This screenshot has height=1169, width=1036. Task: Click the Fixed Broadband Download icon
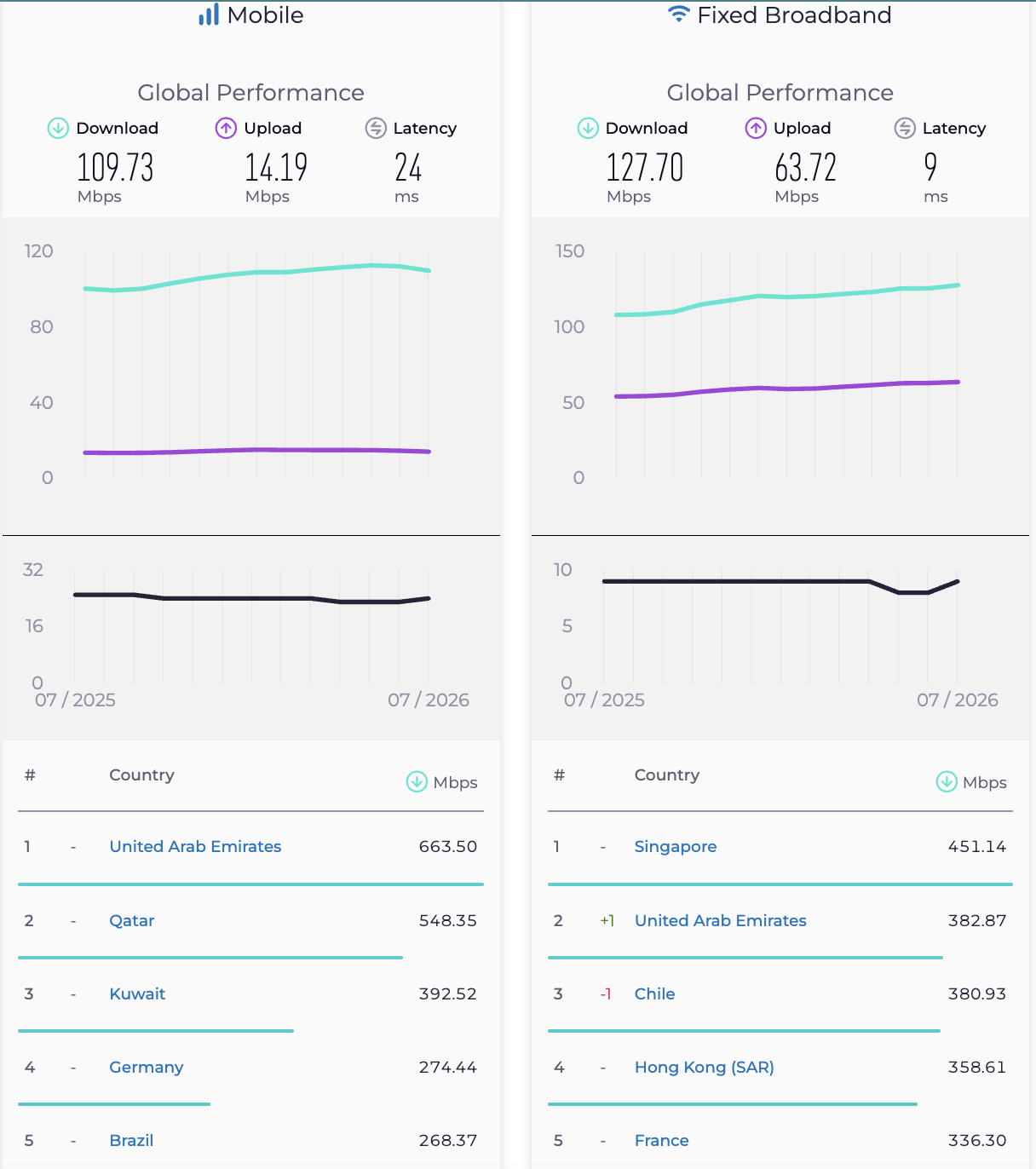point(588,128)
